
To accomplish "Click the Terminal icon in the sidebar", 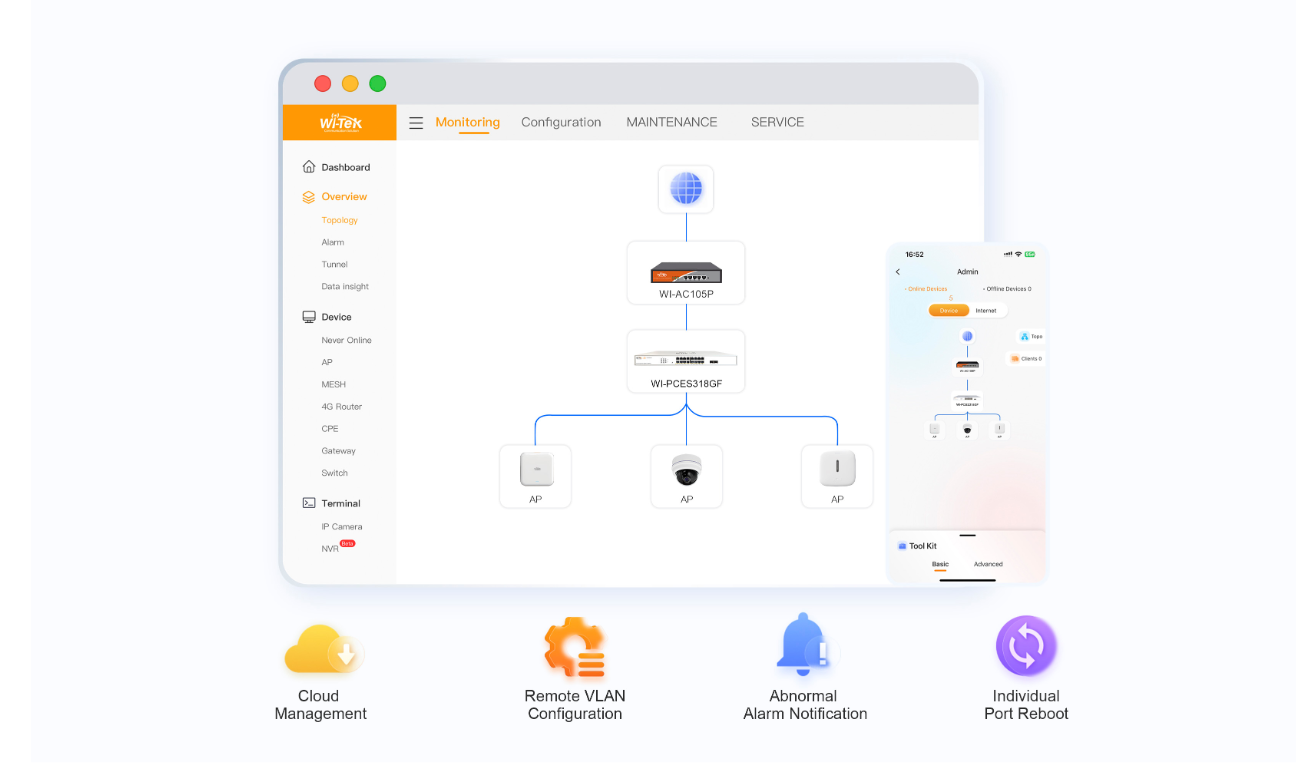I will (309, 503).
